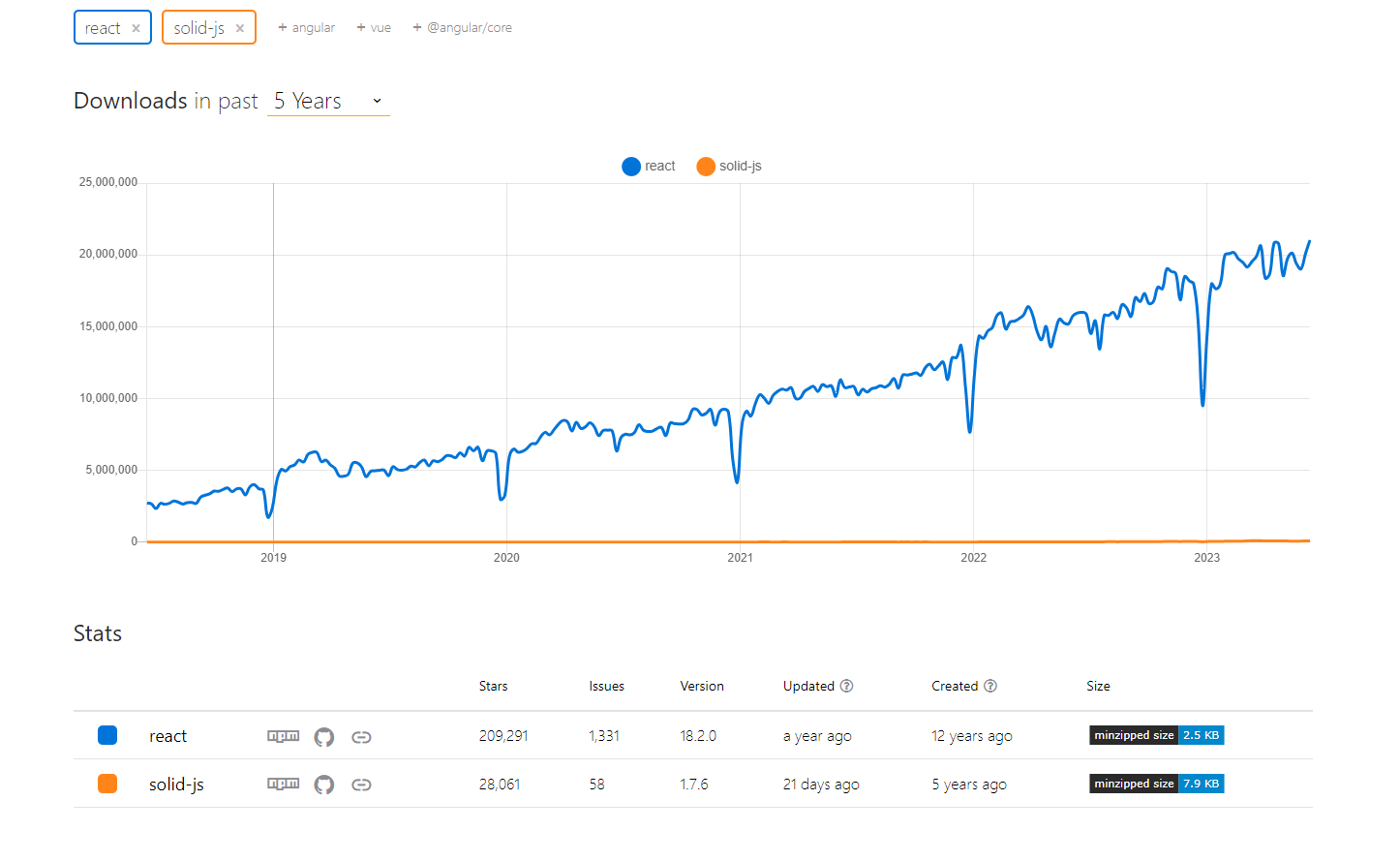The image size is (1400, 862).
Task: Open react minzipped size badge
Action: tap(1157, 735)
